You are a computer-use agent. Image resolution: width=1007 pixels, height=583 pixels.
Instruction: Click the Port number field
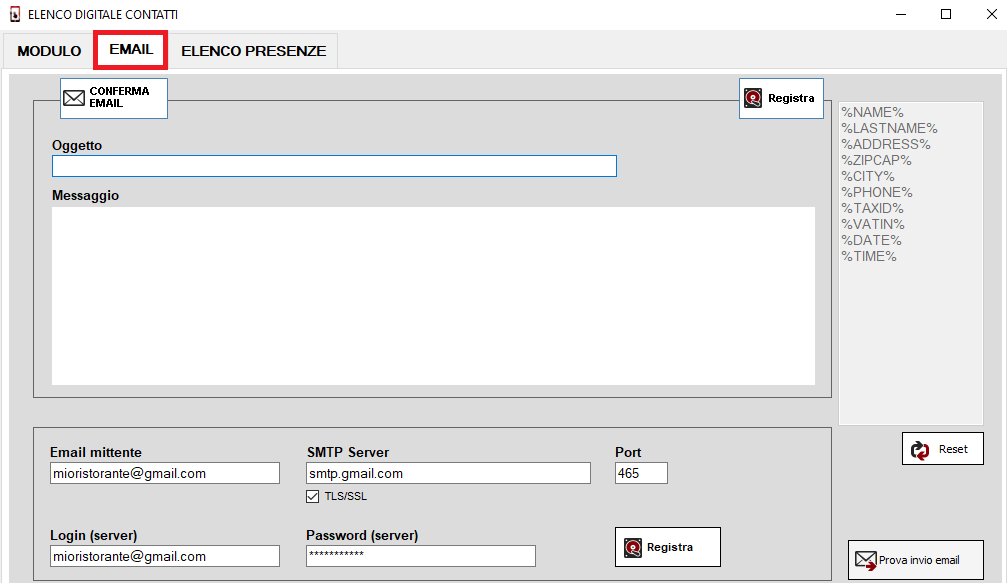pos(641,473)
